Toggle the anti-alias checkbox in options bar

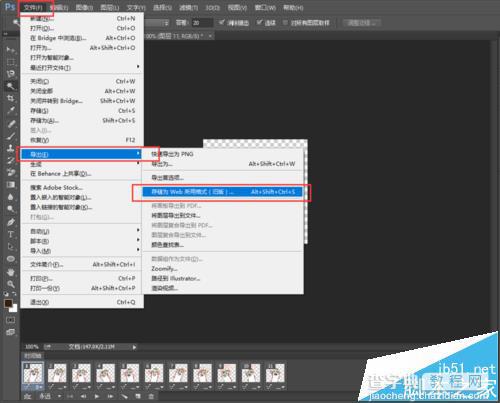coord(221,22)
